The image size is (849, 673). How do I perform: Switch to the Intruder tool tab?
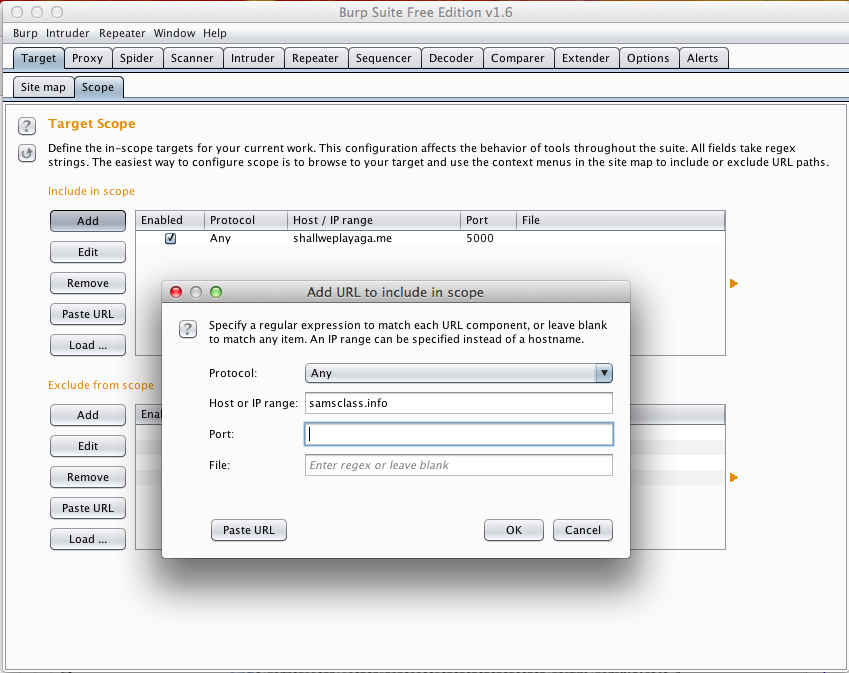(x=252, y=58)
